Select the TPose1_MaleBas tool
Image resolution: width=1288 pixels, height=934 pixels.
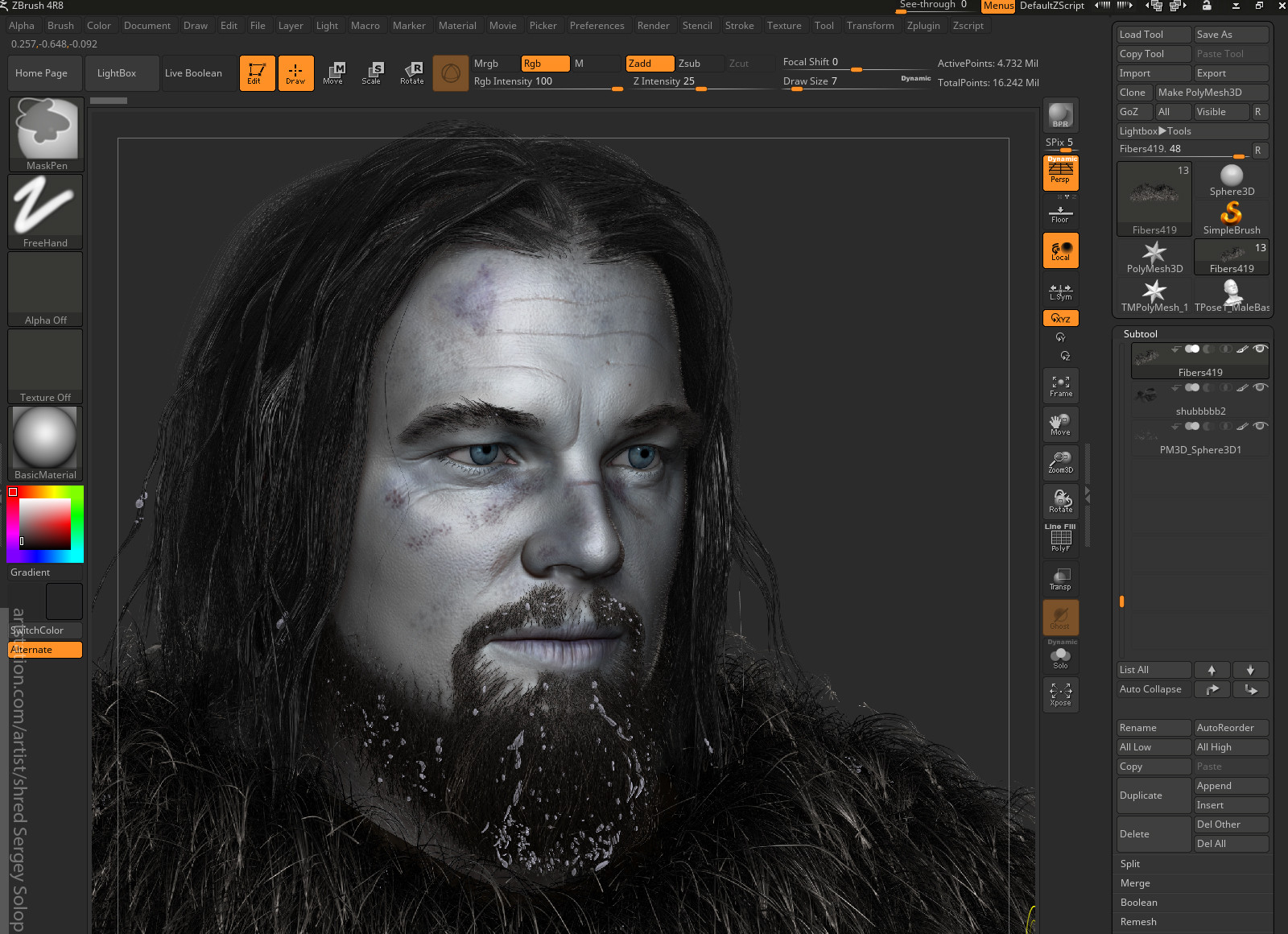1232,296
